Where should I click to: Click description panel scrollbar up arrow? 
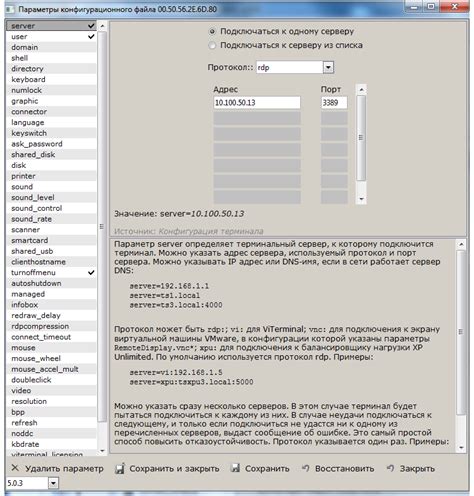461,244
